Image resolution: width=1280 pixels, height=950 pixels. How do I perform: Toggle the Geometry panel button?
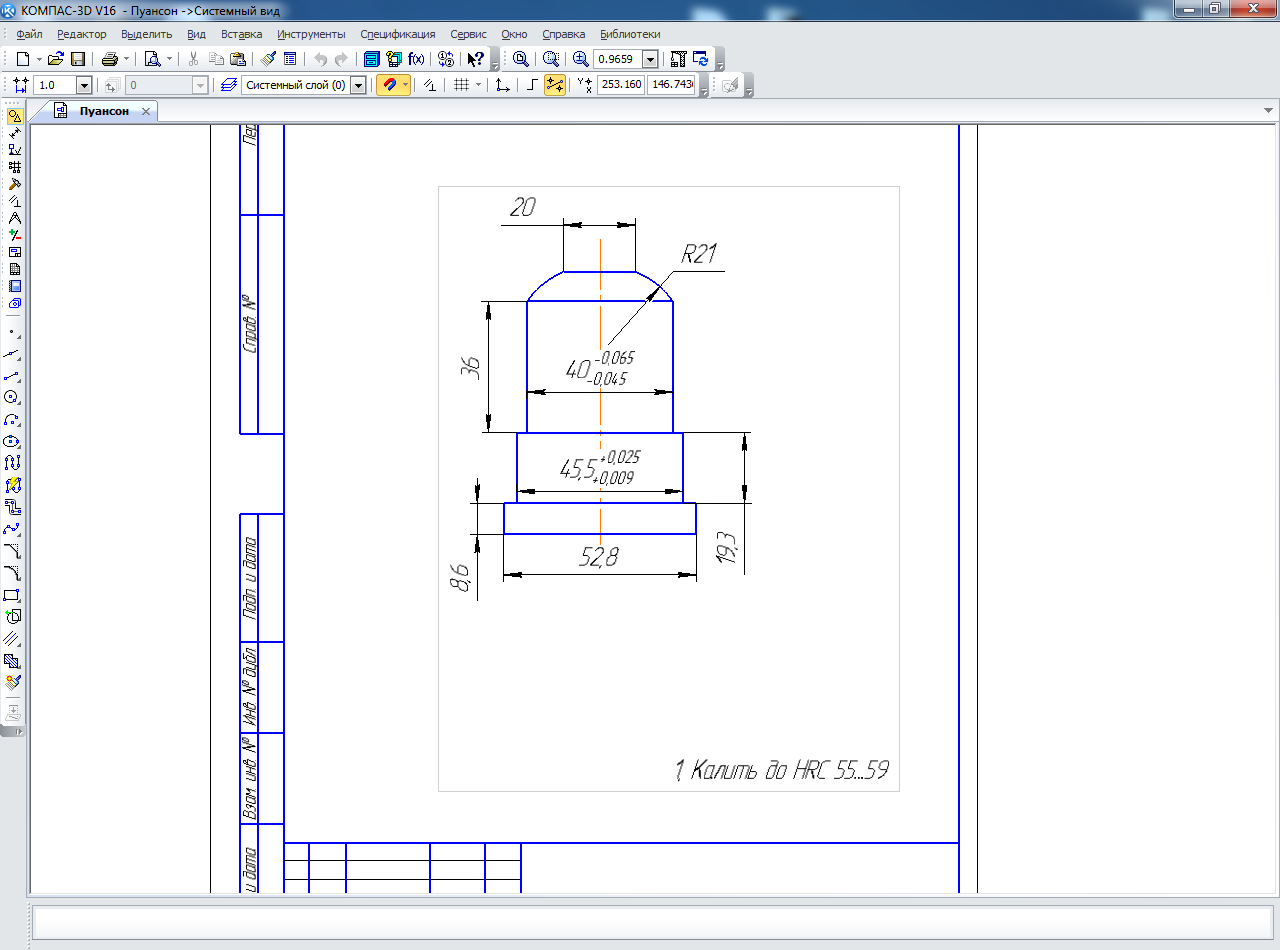13,116
